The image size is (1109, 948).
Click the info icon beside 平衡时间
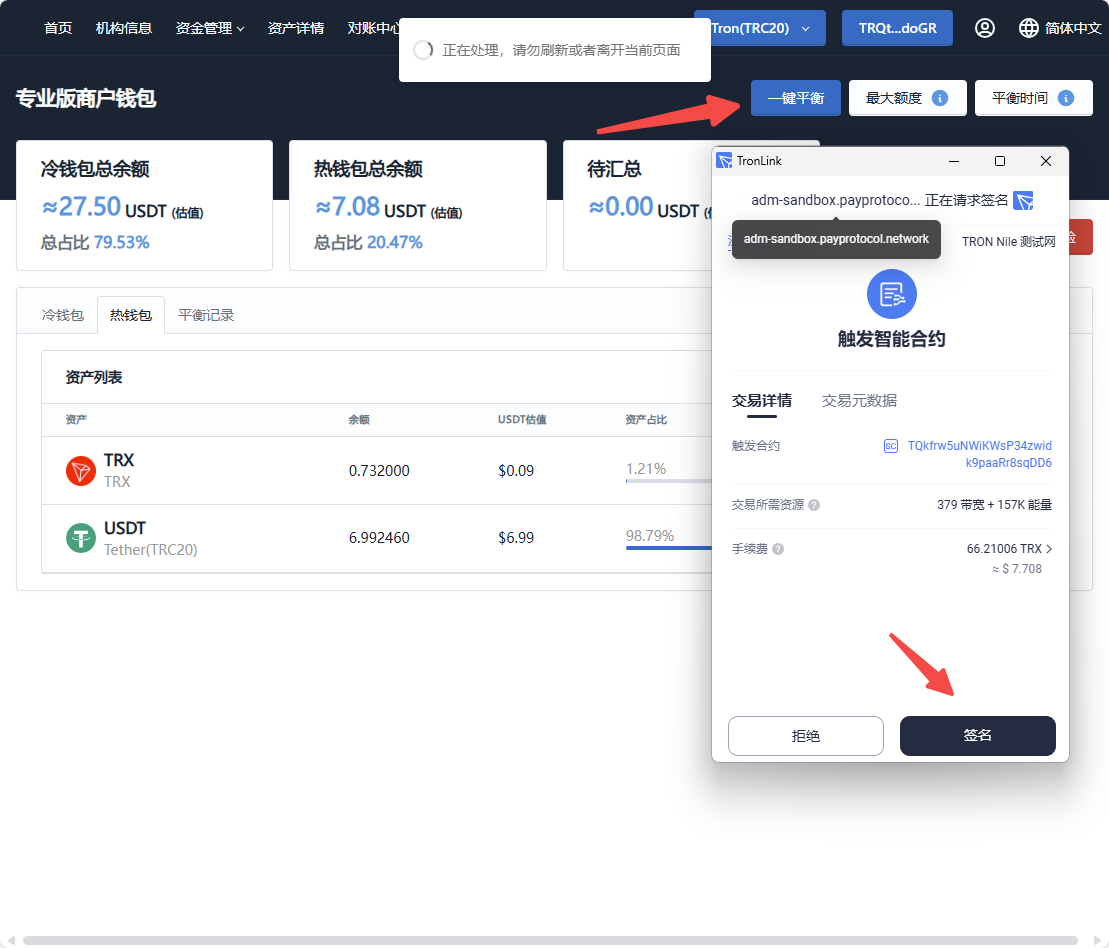pyautogui.click(x=1066, y=98)
